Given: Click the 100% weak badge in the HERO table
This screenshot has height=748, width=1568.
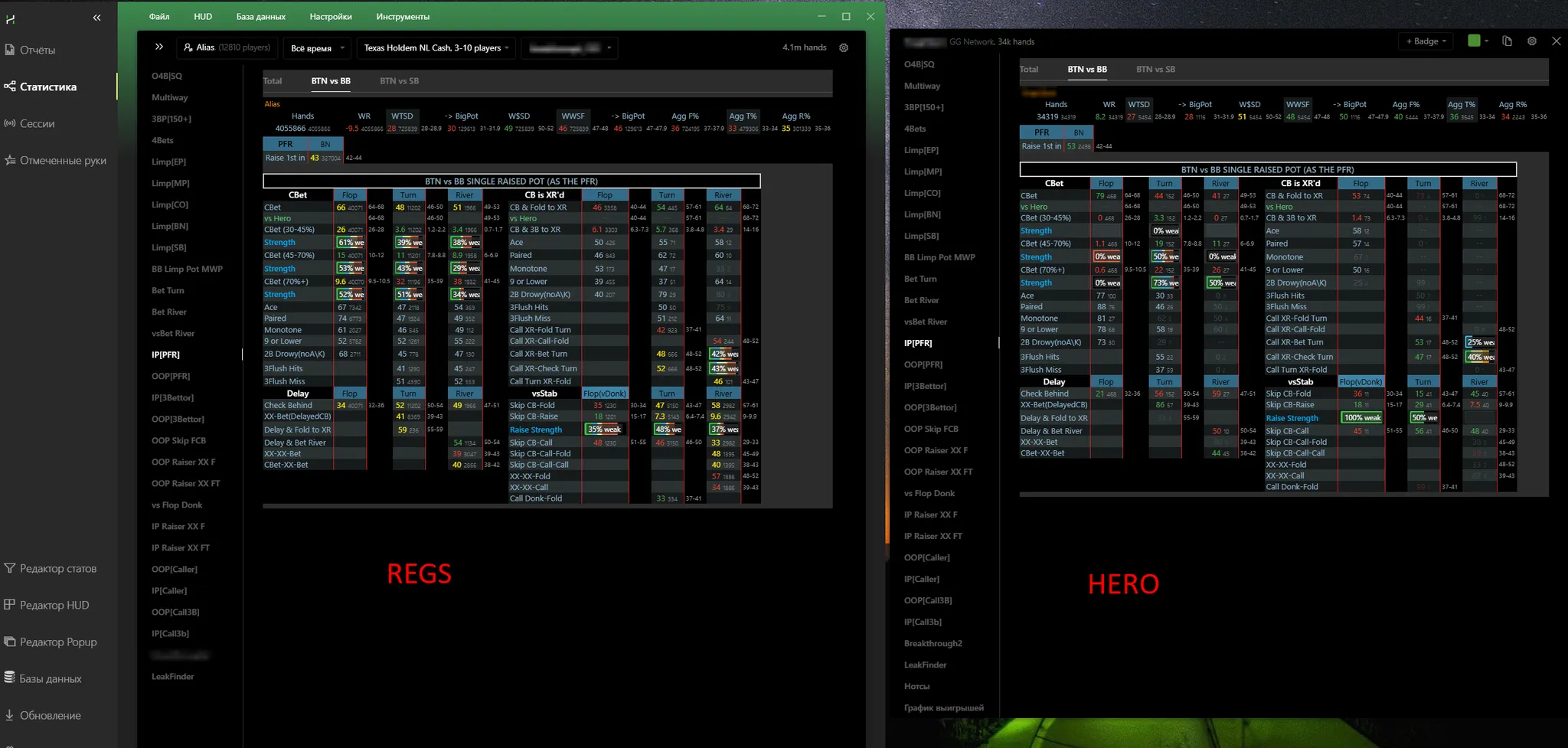Looking at the screenshot, I should [x=1363, y=417].
